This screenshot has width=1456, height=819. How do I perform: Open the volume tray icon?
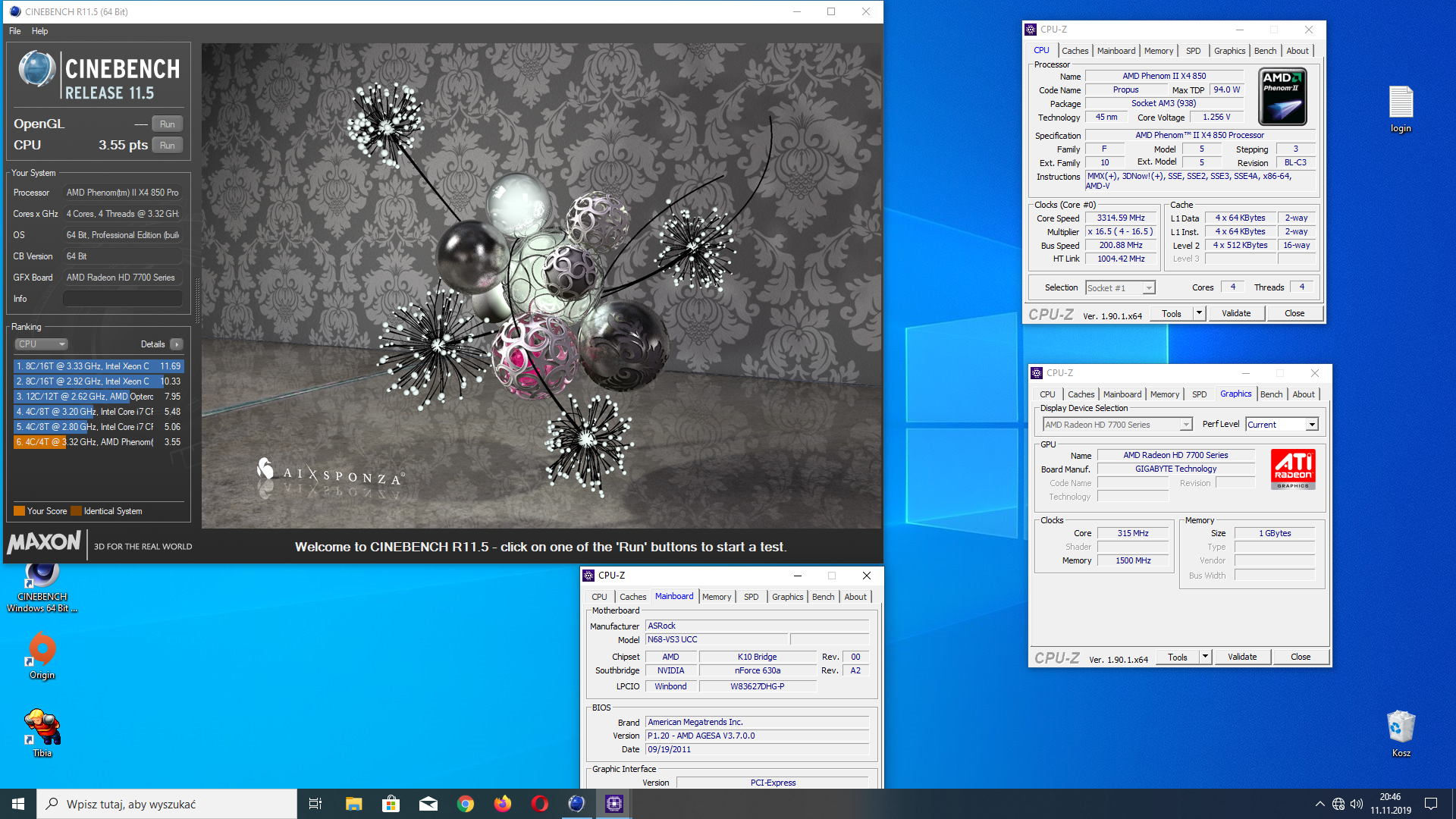1357,804
